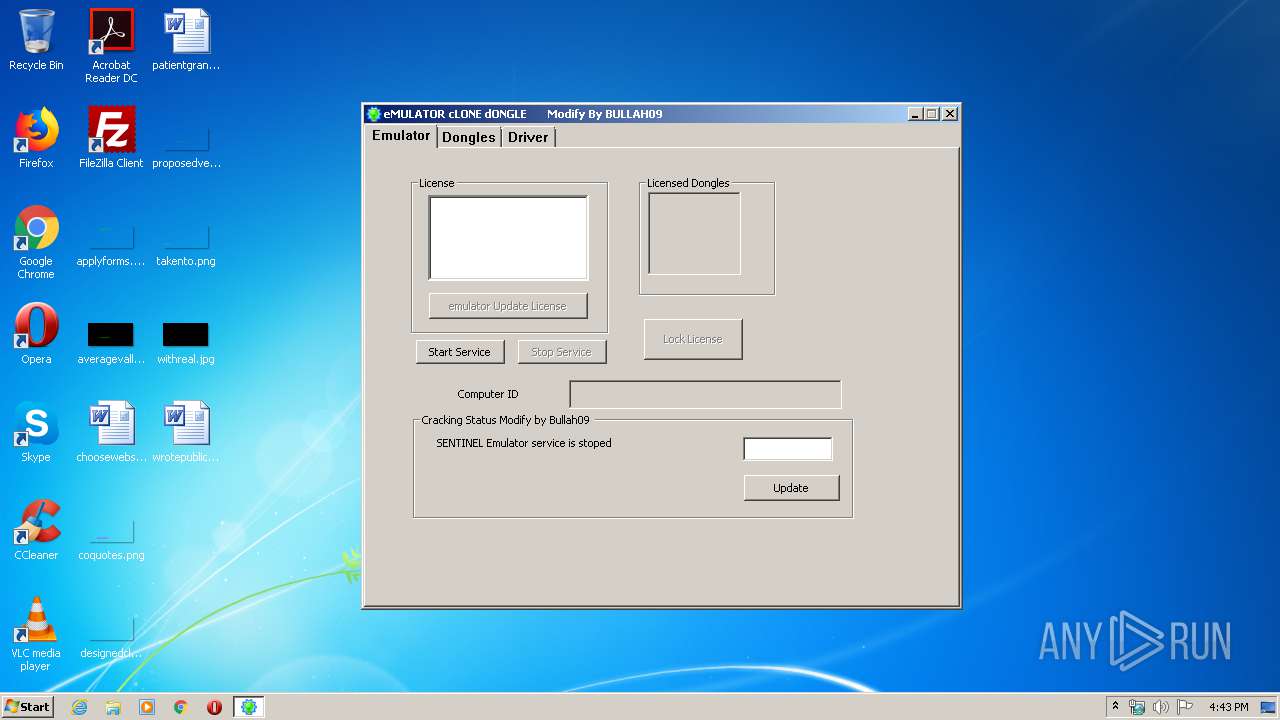Click the Lock License button
This screenshot has width=1280, height=720.
click(x=693, y=339)
